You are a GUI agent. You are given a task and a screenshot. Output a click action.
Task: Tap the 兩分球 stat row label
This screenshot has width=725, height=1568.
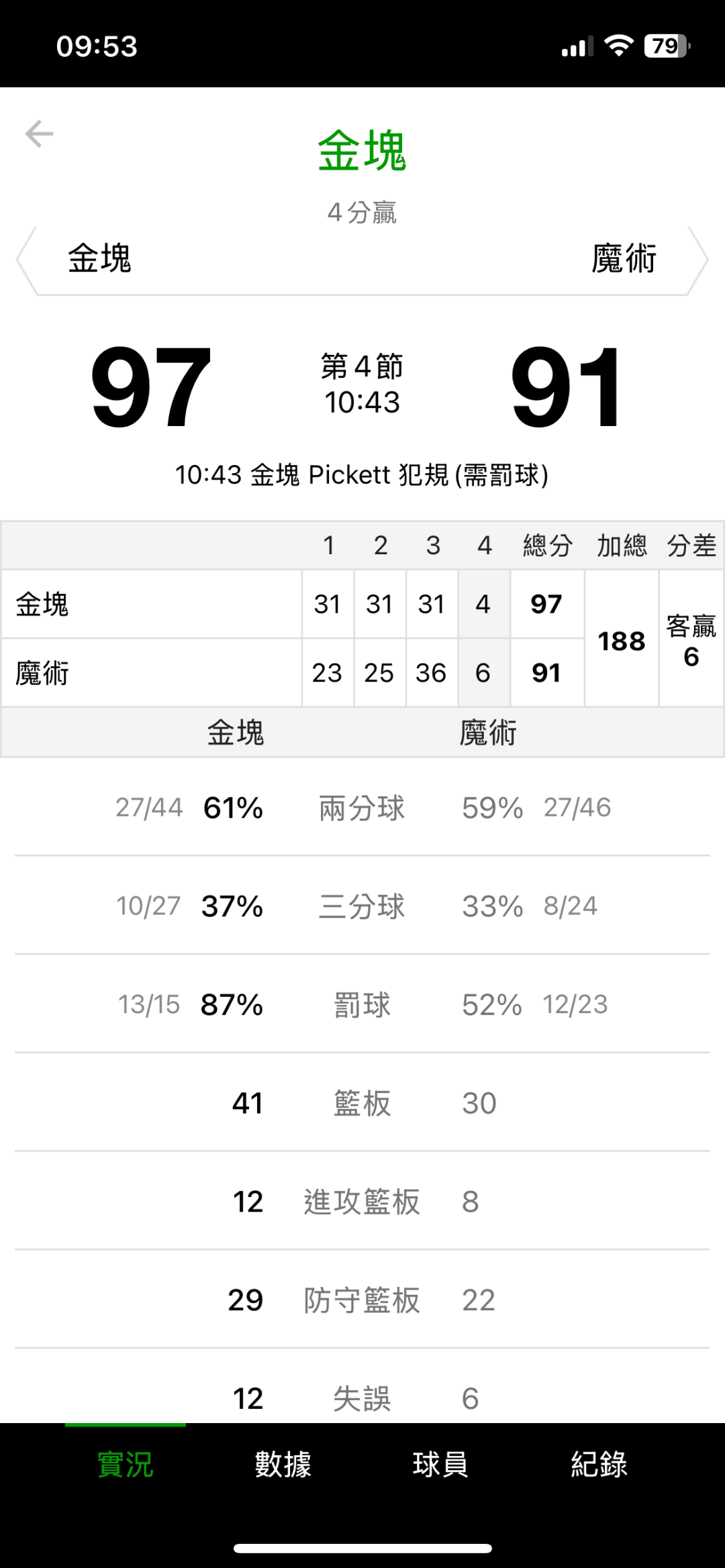click(x=362, y=808)
